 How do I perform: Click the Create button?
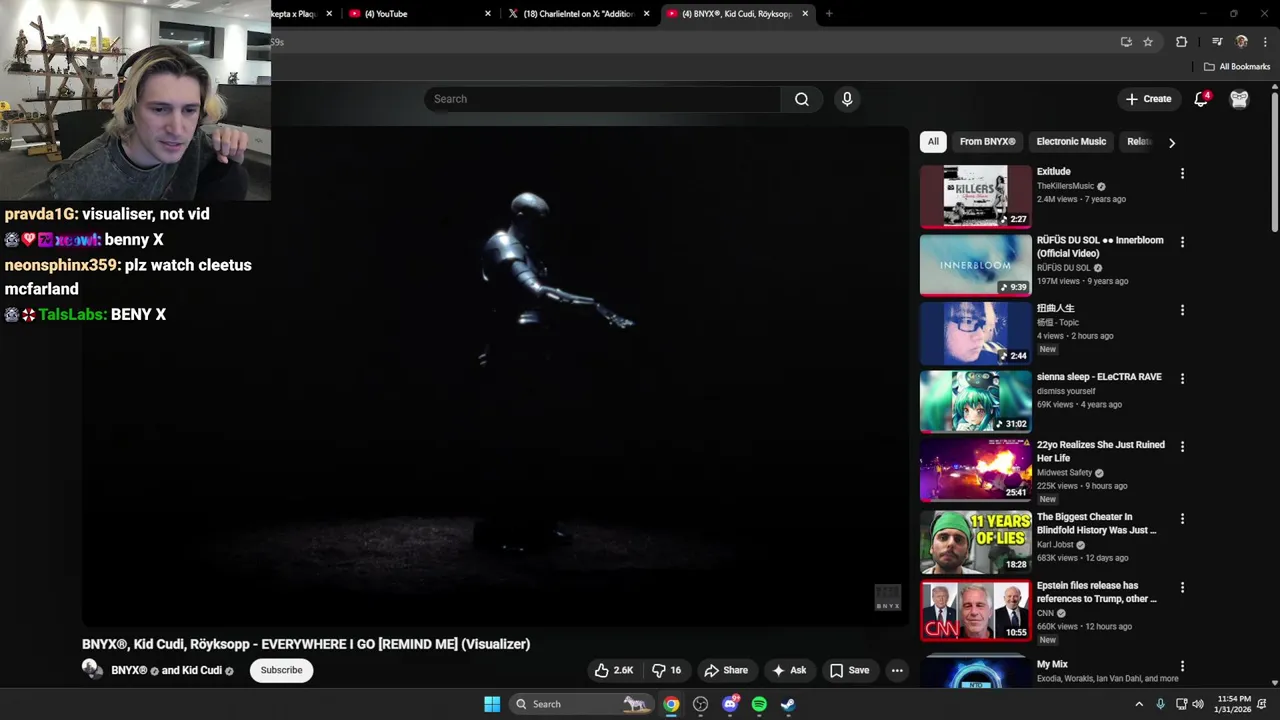pyautogui.click(x=1148, y=99)
